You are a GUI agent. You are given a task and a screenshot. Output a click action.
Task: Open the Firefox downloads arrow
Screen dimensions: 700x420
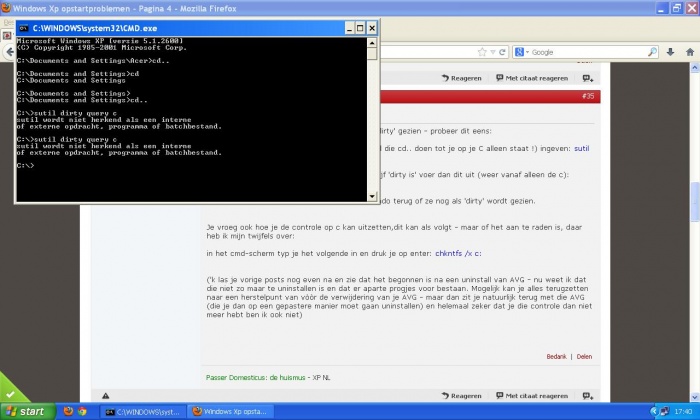[x=670, y=52]
